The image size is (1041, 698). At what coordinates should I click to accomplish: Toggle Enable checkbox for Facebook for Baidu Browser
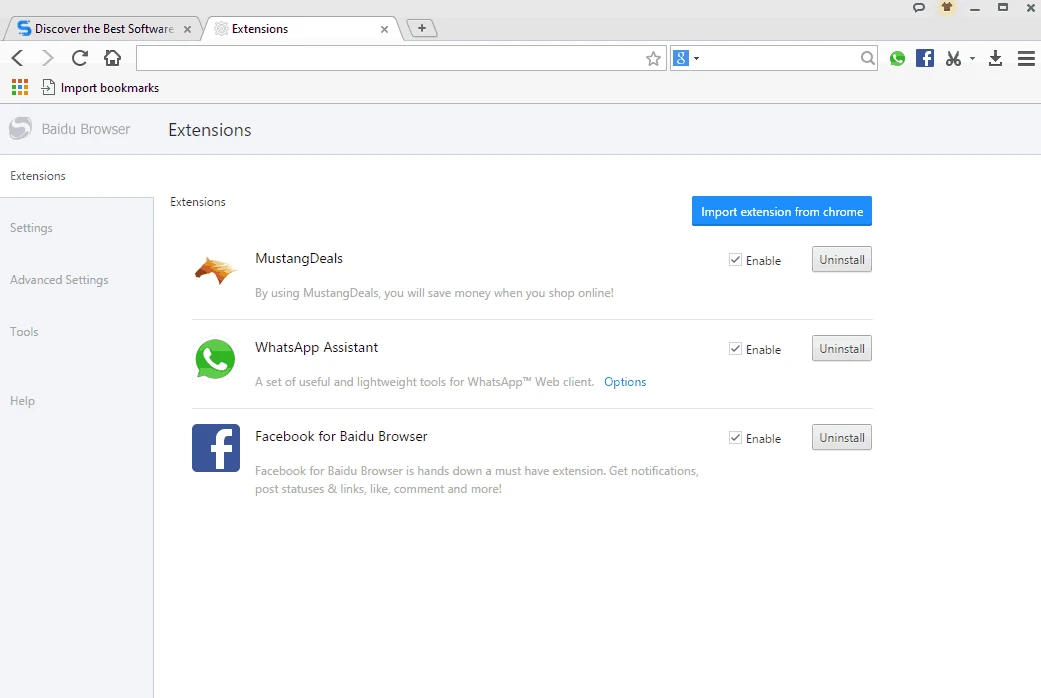coord(735,438)
